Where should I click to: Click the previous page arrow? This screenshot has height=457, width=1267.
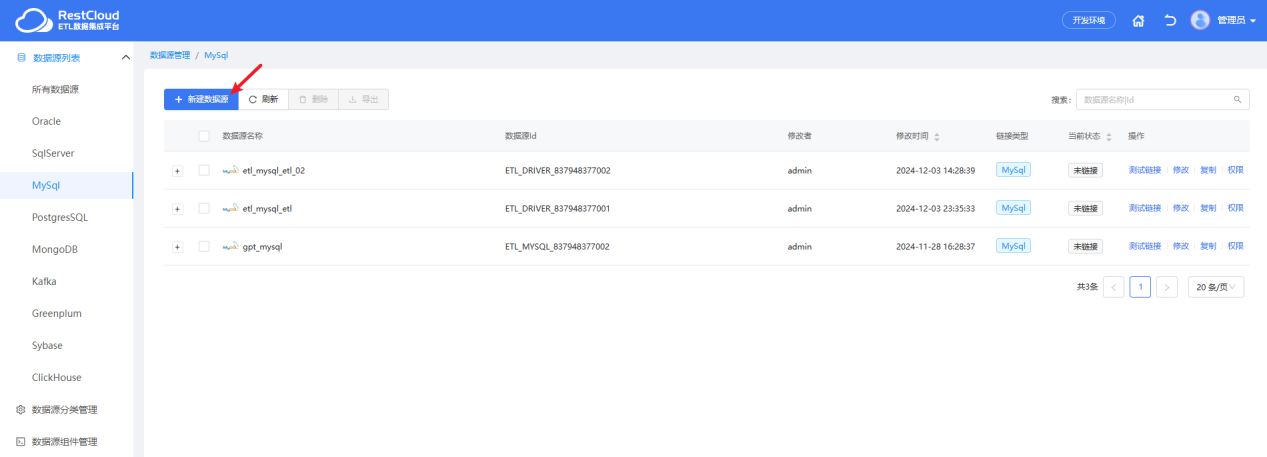coord(1114,287)
